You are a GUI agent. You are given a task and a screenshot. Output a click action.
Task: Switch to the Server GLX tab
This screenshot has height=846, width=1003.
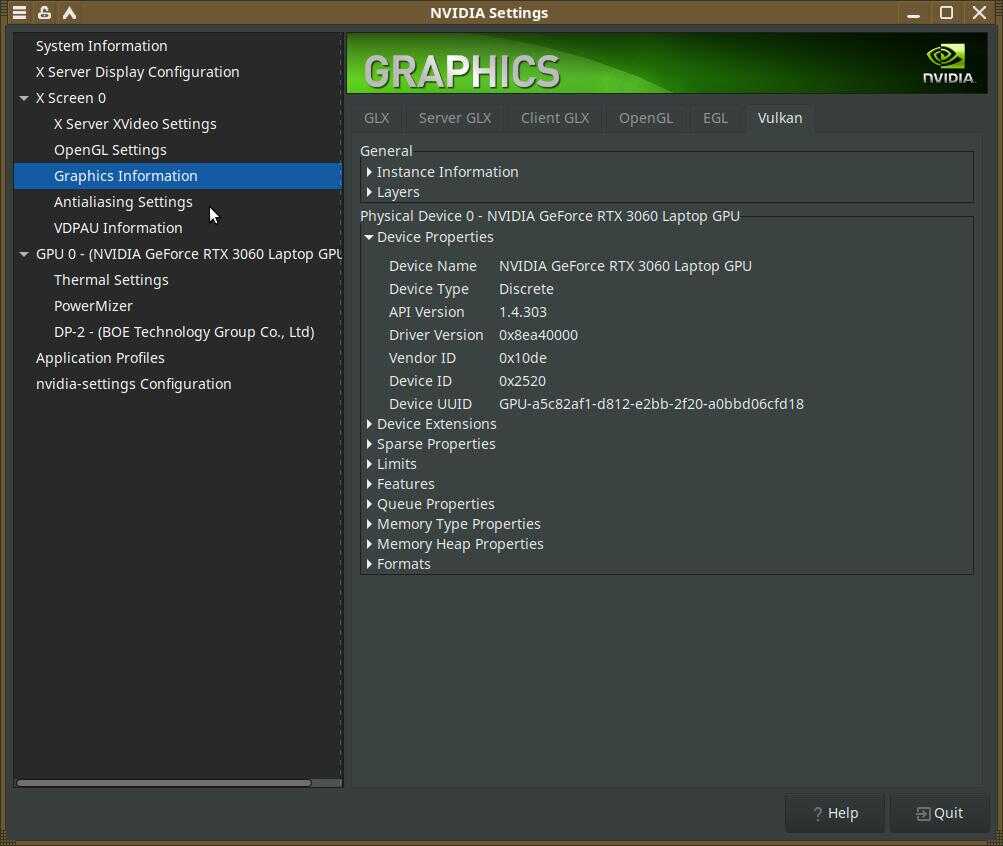(455, 118)
